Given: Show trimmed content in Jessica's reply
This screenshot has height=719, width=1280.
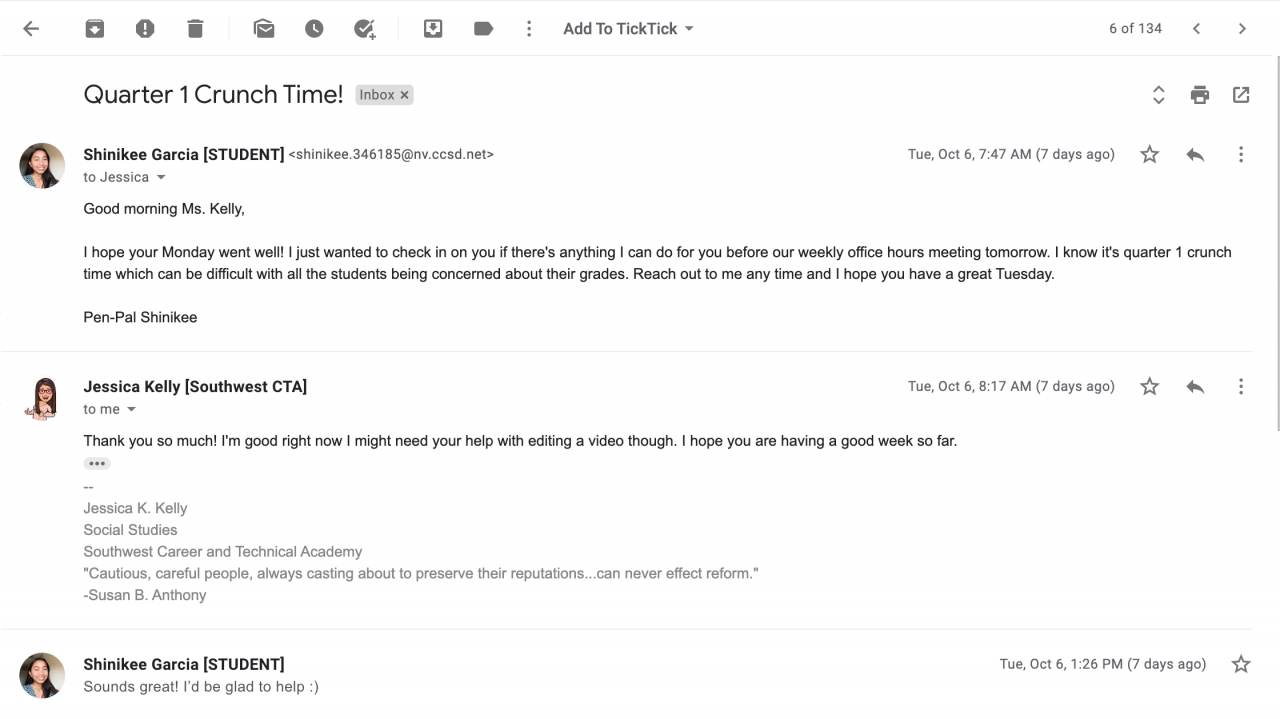Looking at the screenshot, I should pyautogui.click(x=97, y=464).
